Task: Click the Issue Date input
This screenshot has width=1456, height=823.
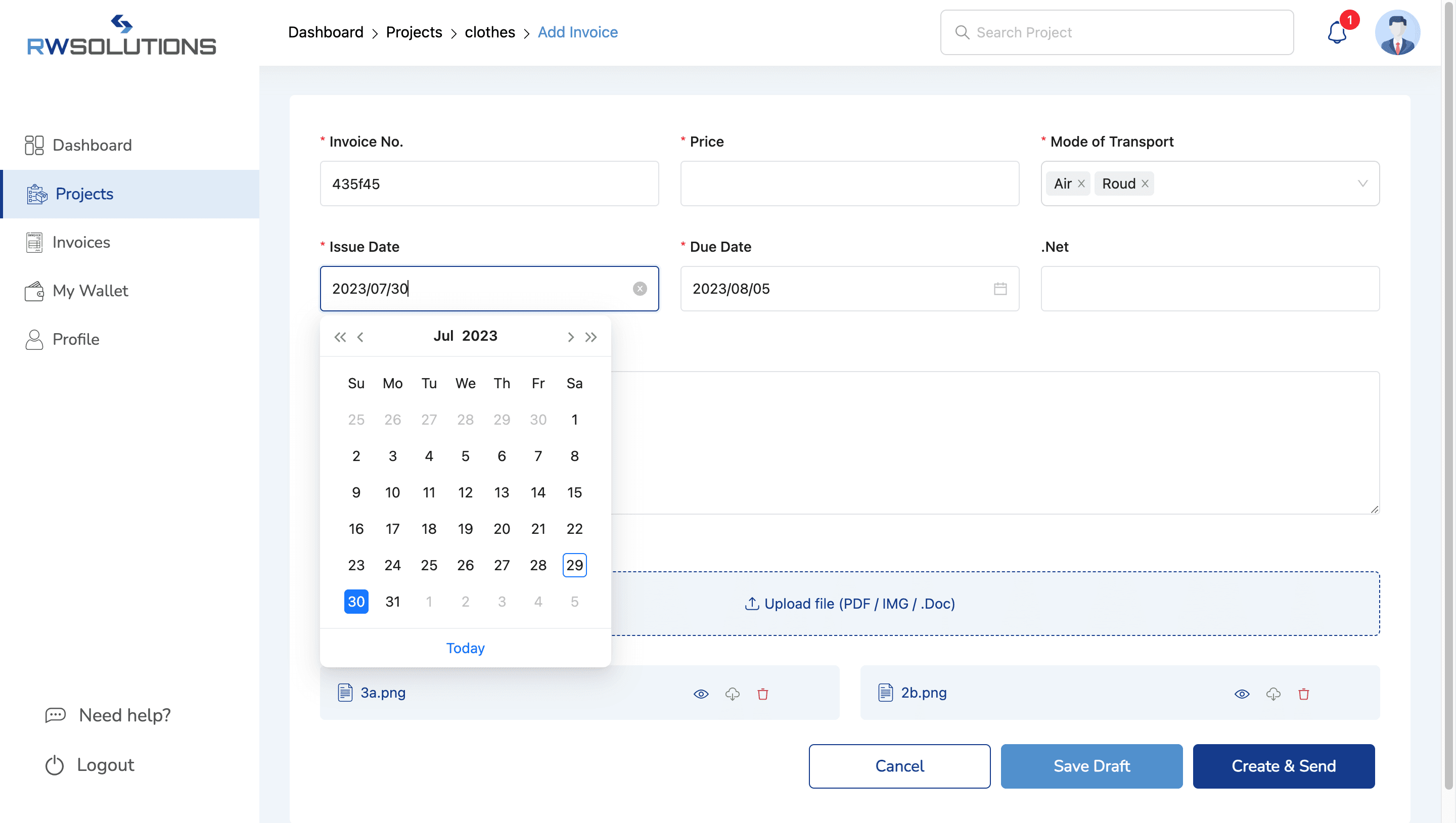Action: pyautogui.click(x=489, y=289)
